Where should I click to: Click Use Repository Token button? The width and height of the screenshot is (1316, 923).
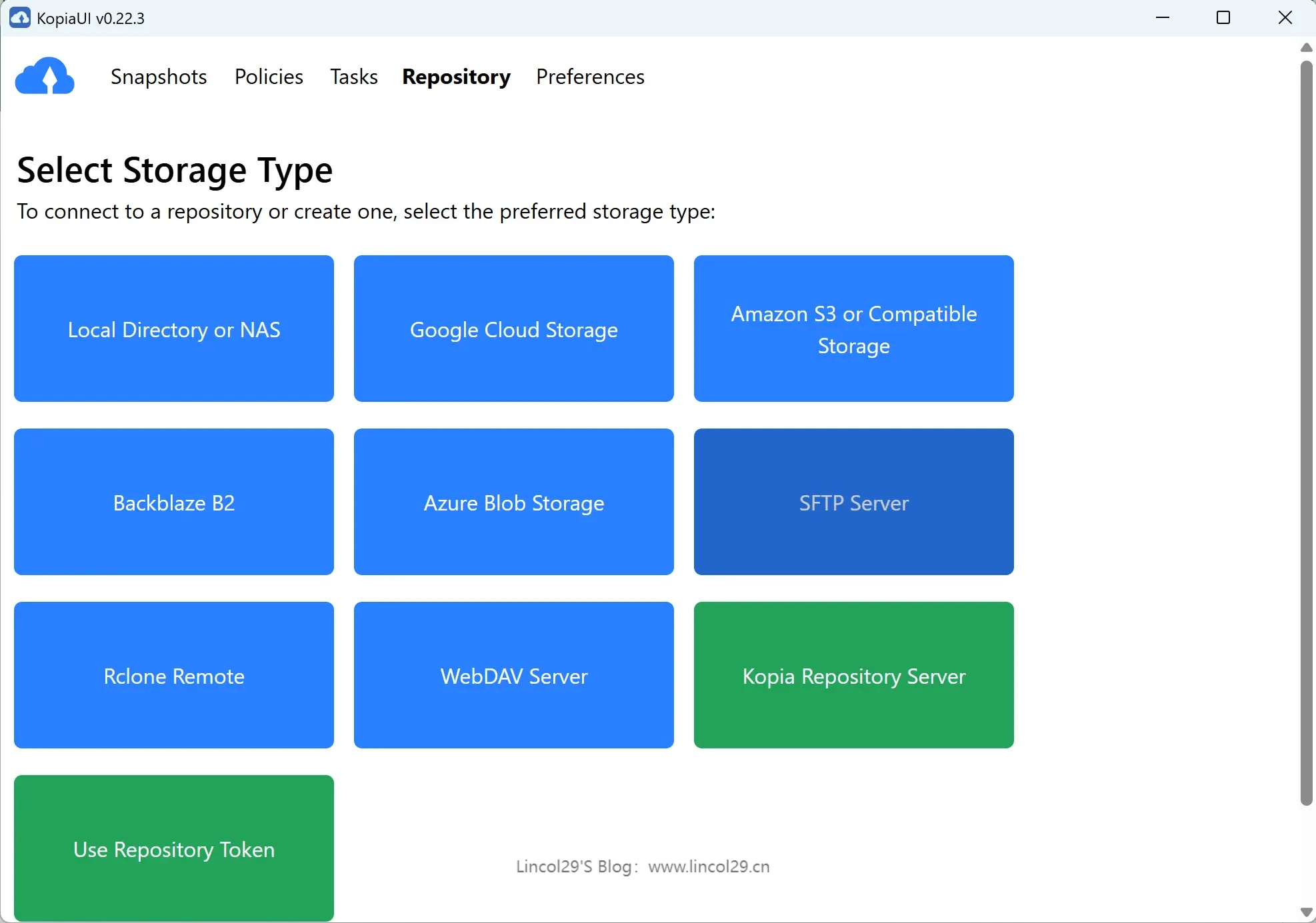point(174,848)
